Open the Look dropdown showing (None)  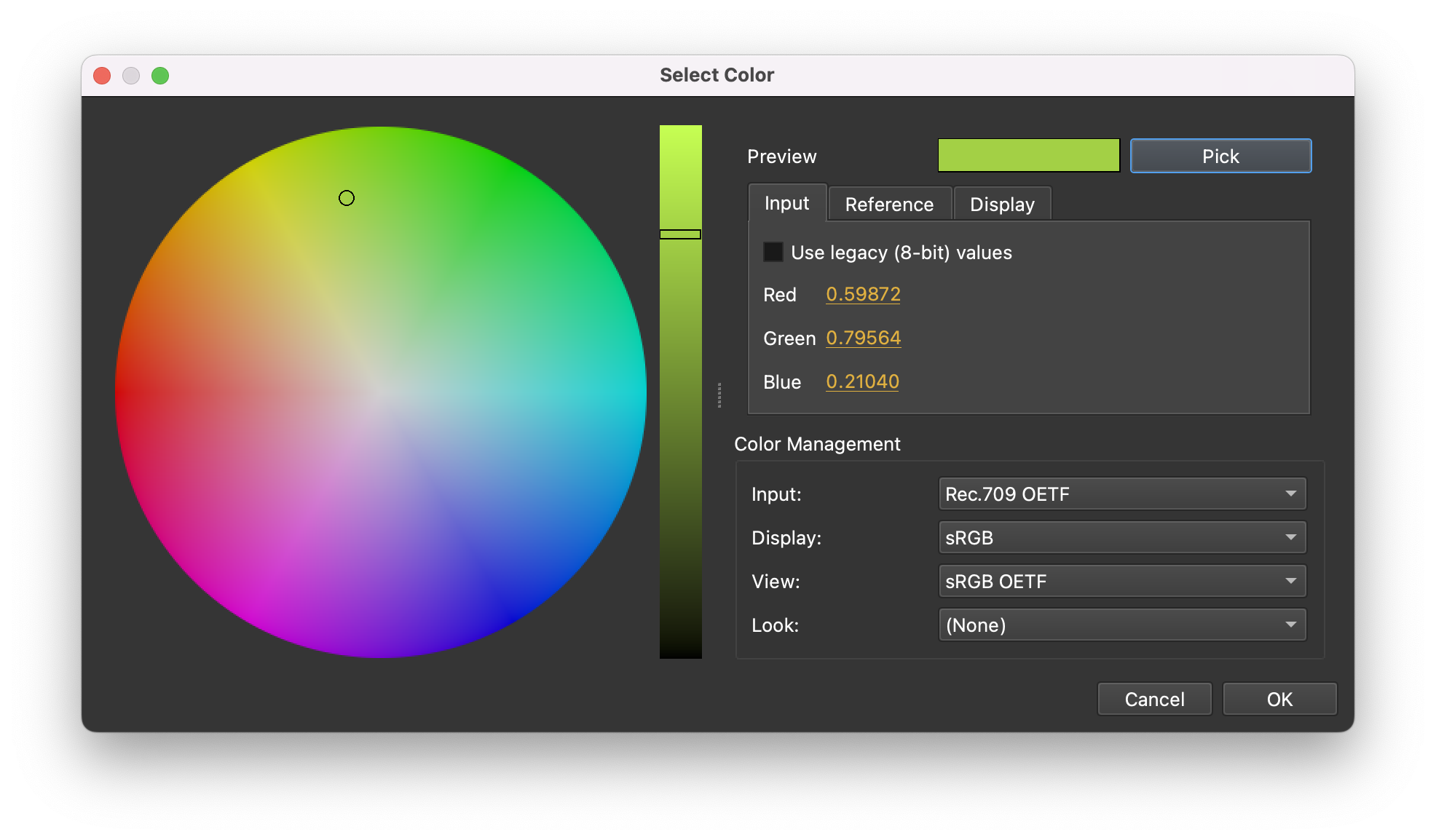click(1121, 625)
